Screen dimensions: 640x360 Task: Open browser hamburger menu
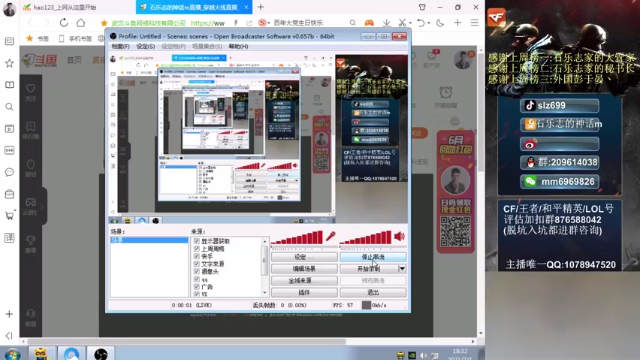pos(474,23)
